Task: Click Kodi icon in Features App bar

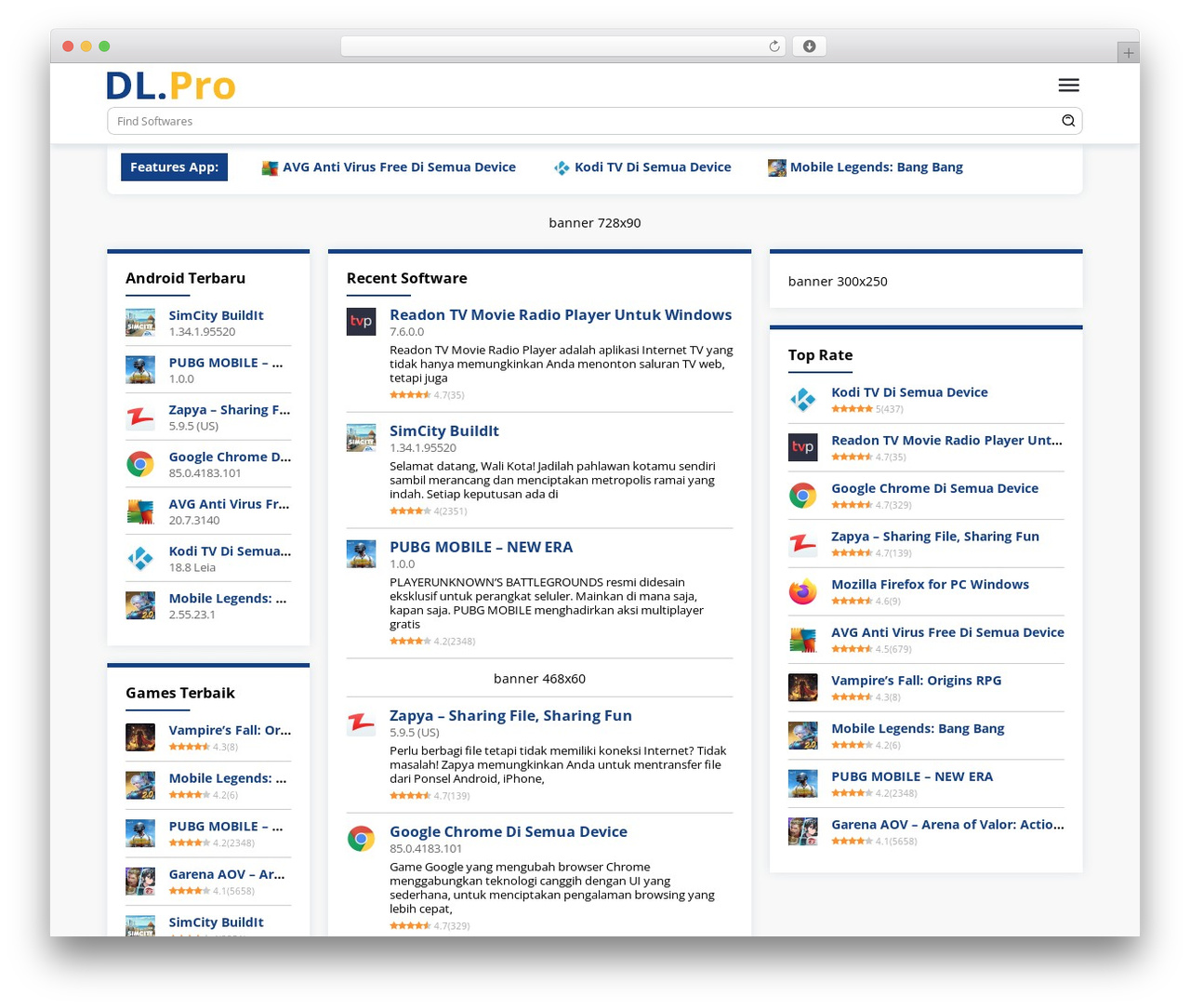Action: pos(562,168)
